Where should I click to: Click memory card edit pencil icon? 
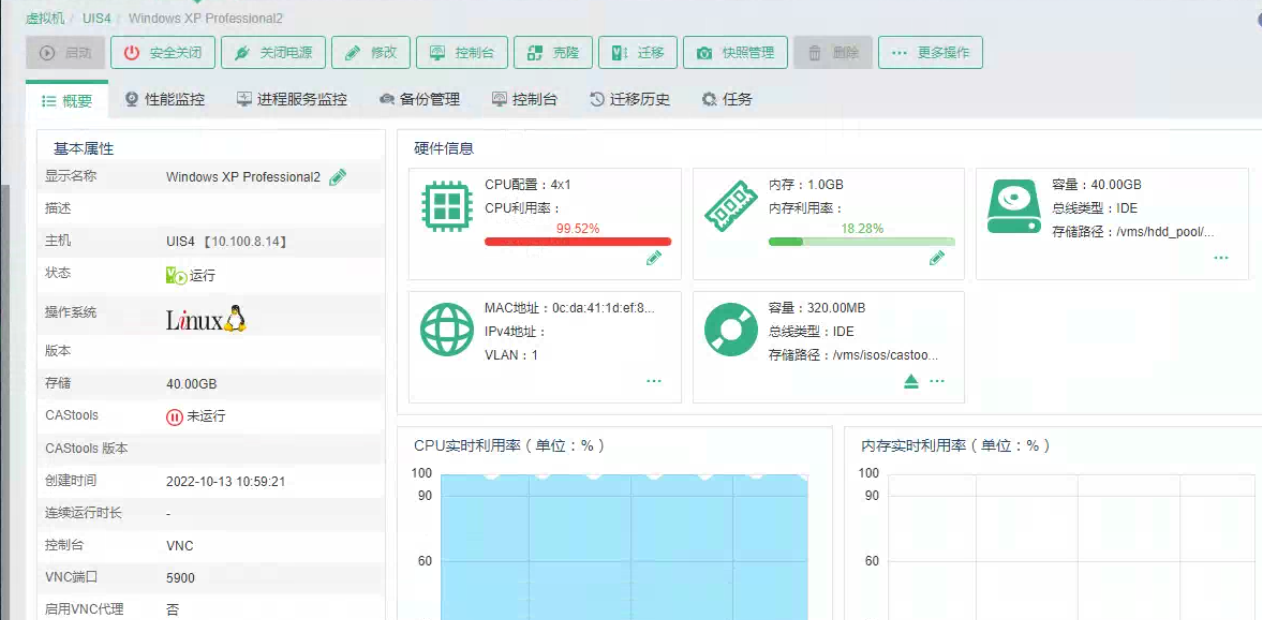tap(937, 258)
